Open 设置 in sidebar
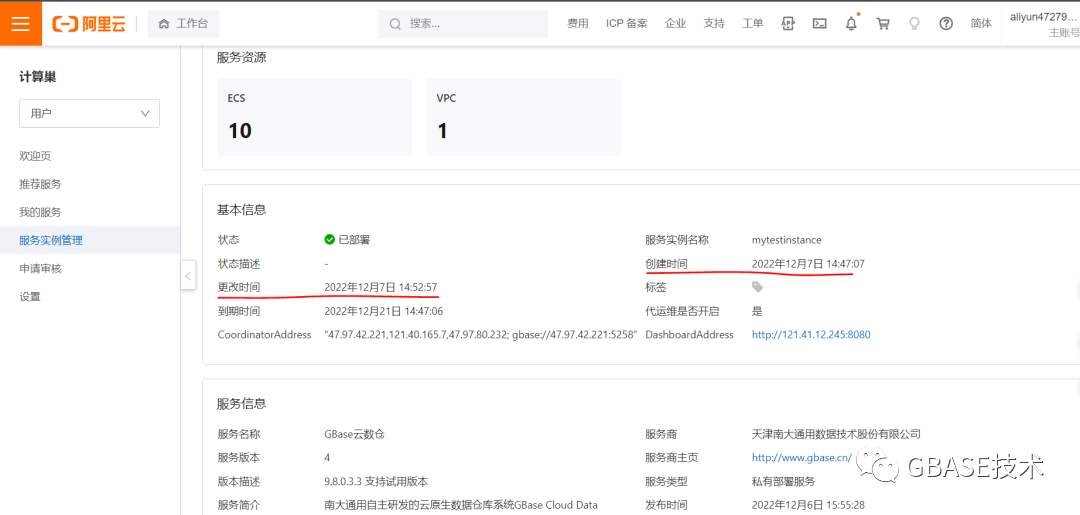 30,297
